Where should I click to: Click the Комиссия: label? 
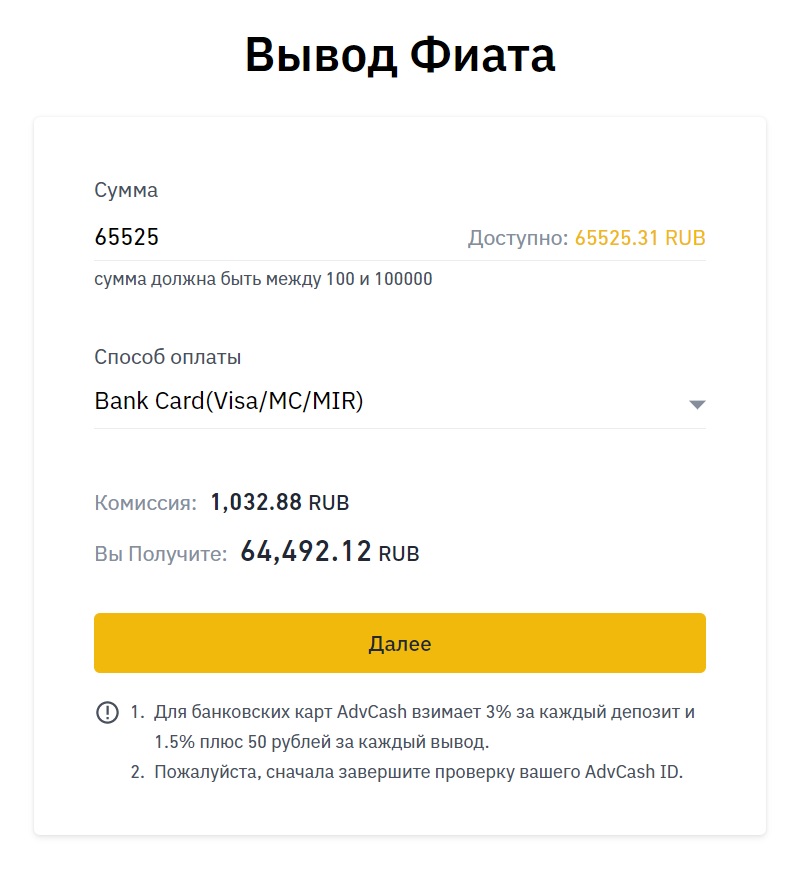[145, 503]
